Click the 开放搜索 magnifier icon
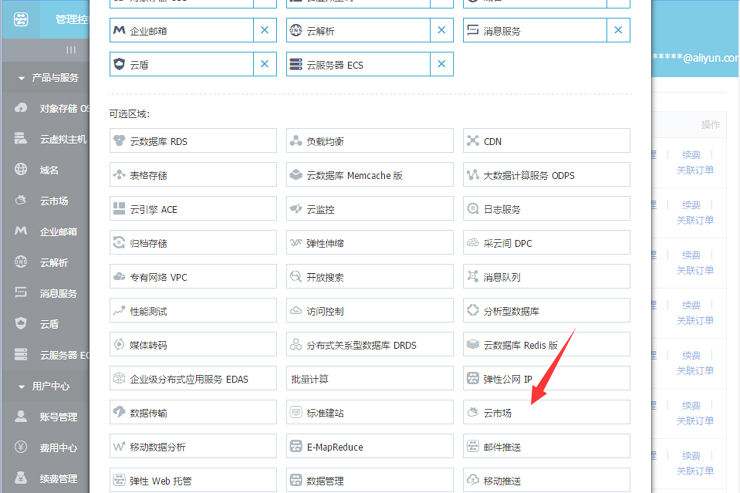Screen dimensions: 740x493 click(x=295, y=276)
